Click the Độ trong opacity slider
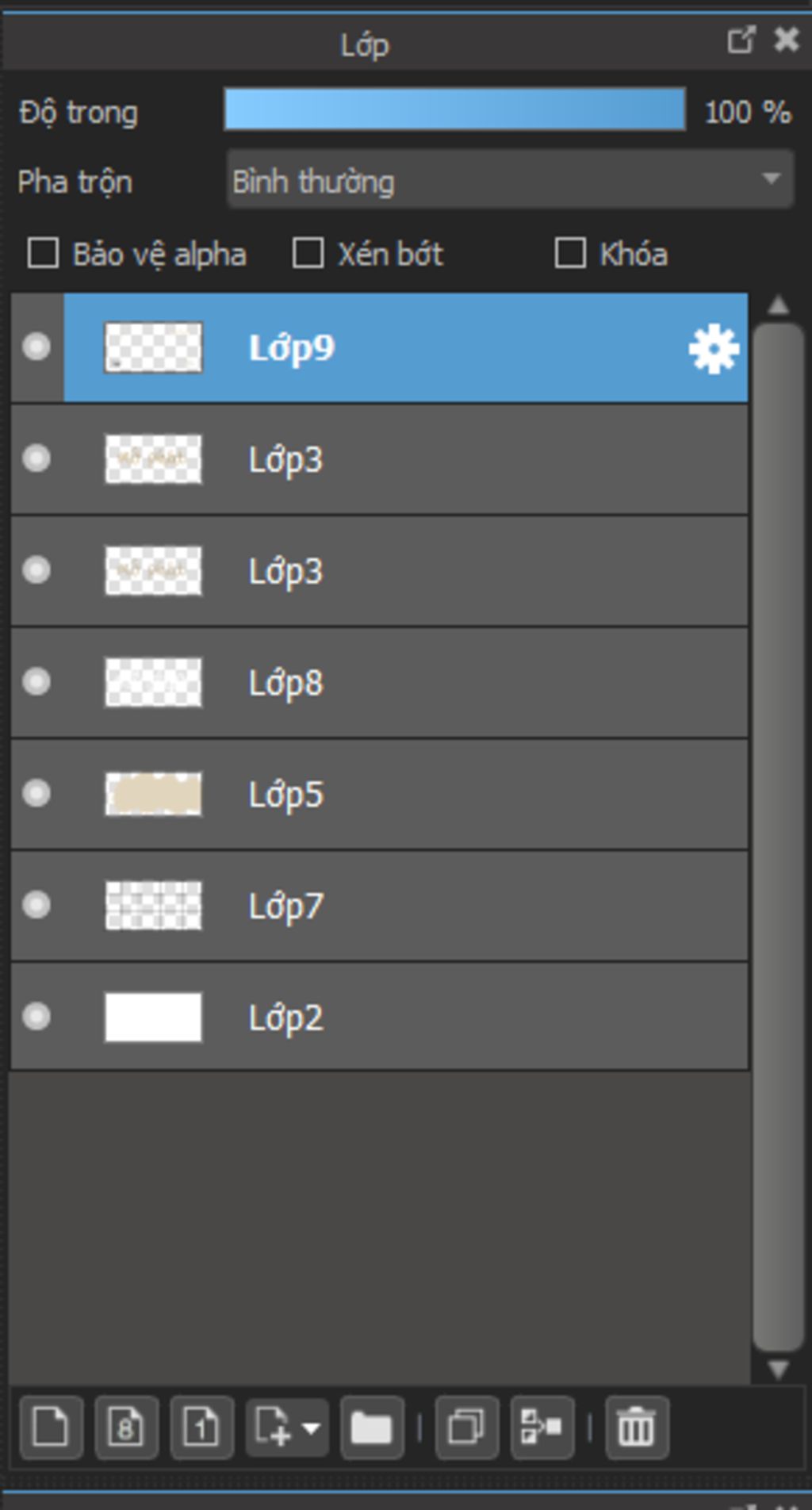The width and height of the screenshot is (812, 1510). 454,109
